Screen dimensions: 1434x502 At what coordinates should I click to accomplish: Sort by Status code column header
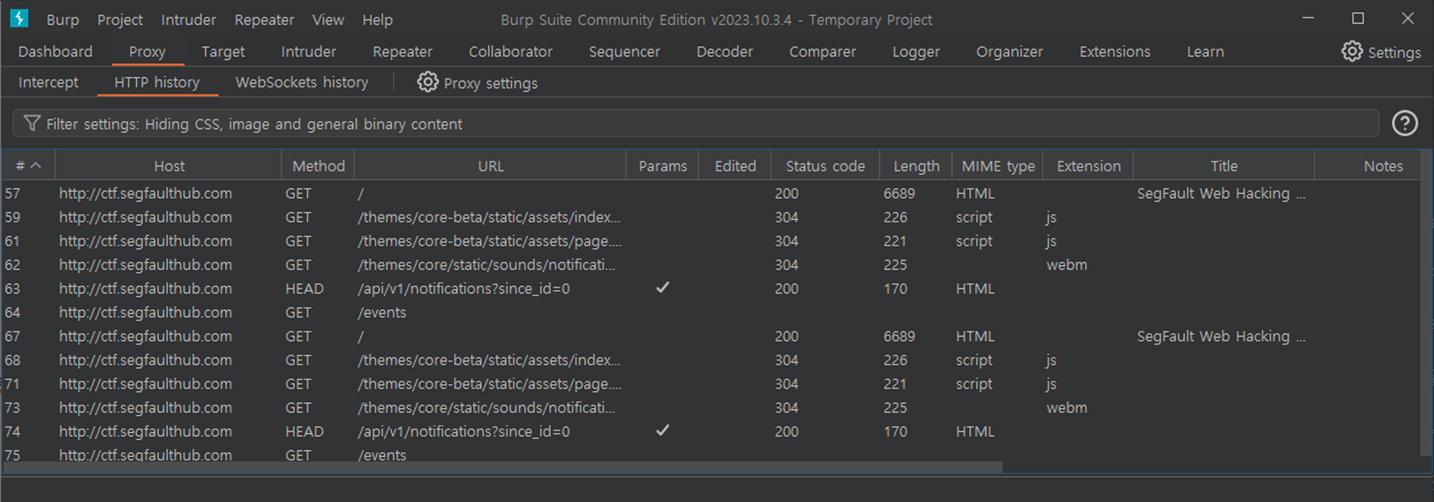[825, 166]
